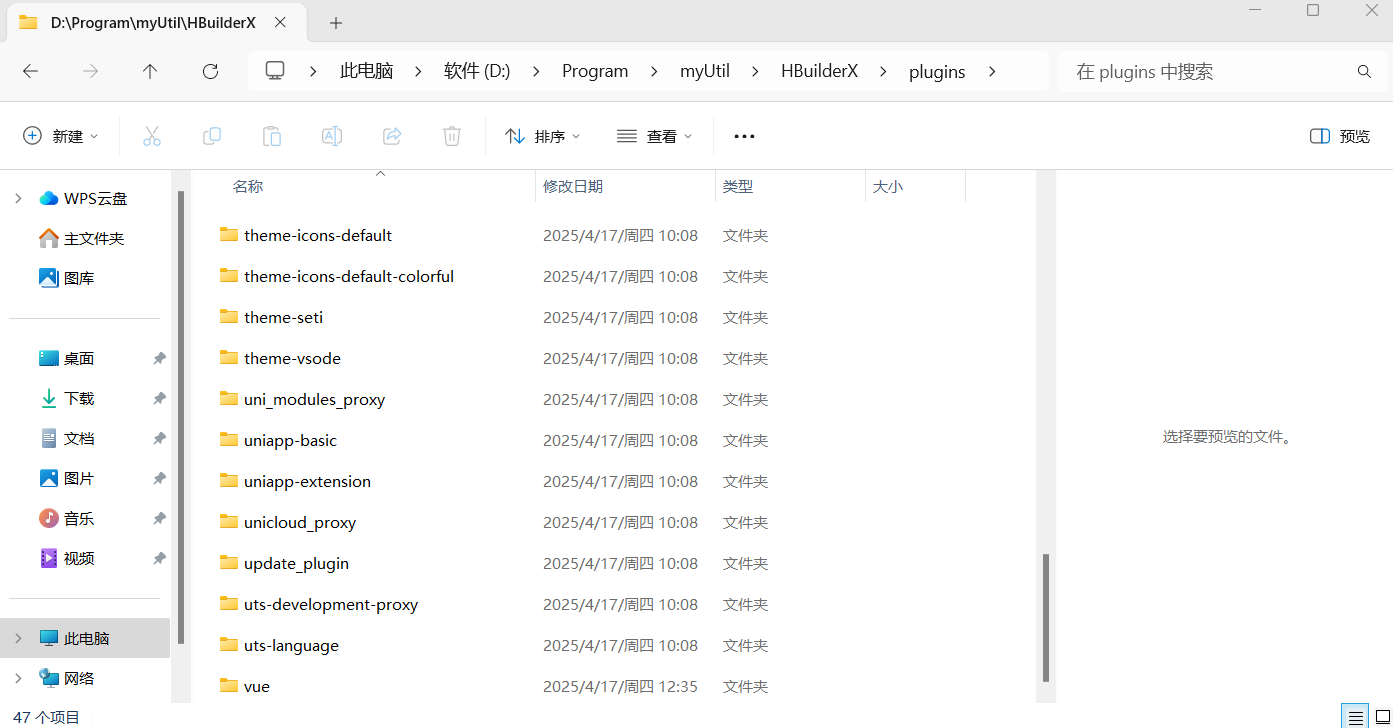Select update_plugin folder name
1393x728 pixels.
coord(296,563)
